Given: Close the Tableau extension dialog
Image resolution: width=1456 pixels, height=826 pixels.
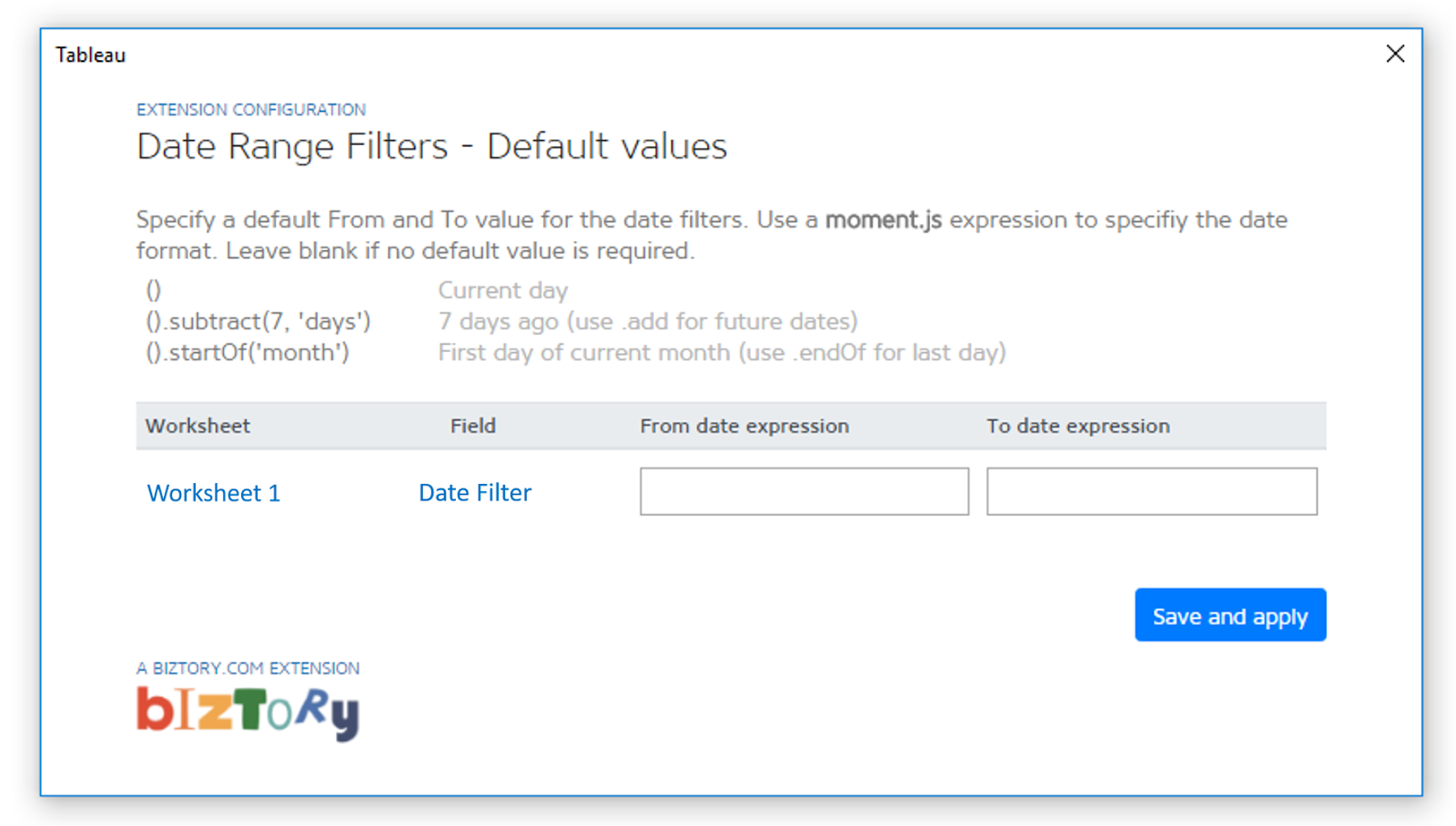Looking at the screenshot, I should pyautogui.click(x=1395, y=54).
